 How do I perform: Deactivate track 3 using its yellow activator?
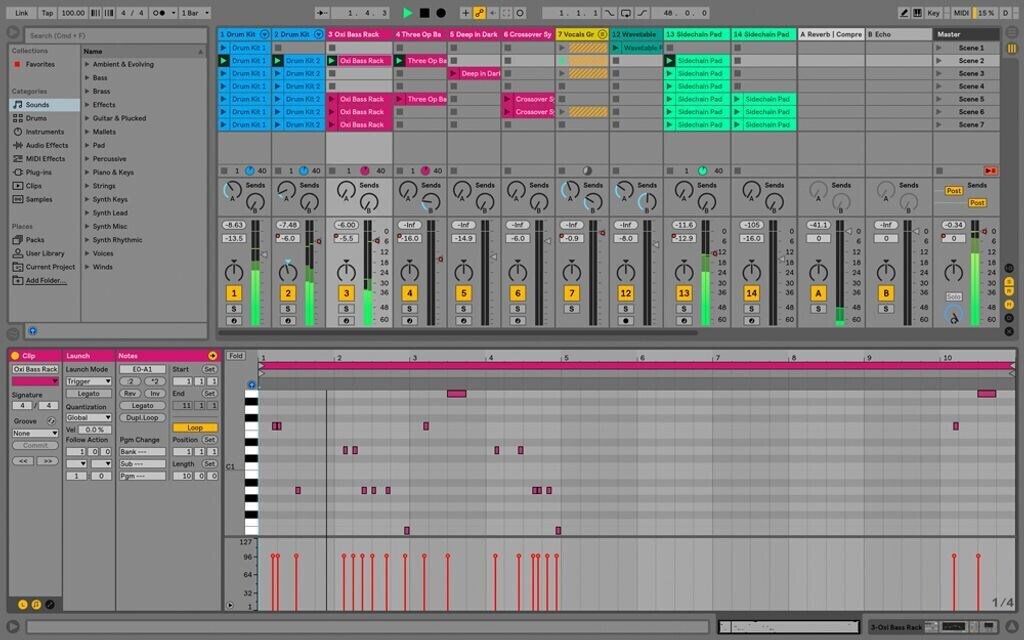pos(346,293)
